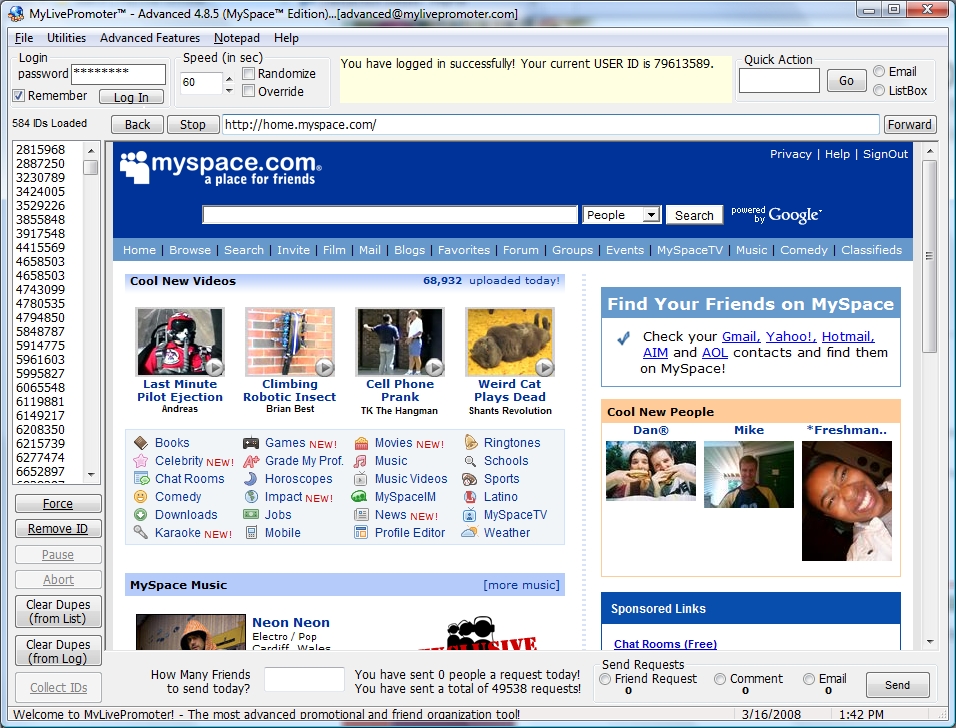Click the Downloads green icon

pyautogui.click(x=141, y=515)
